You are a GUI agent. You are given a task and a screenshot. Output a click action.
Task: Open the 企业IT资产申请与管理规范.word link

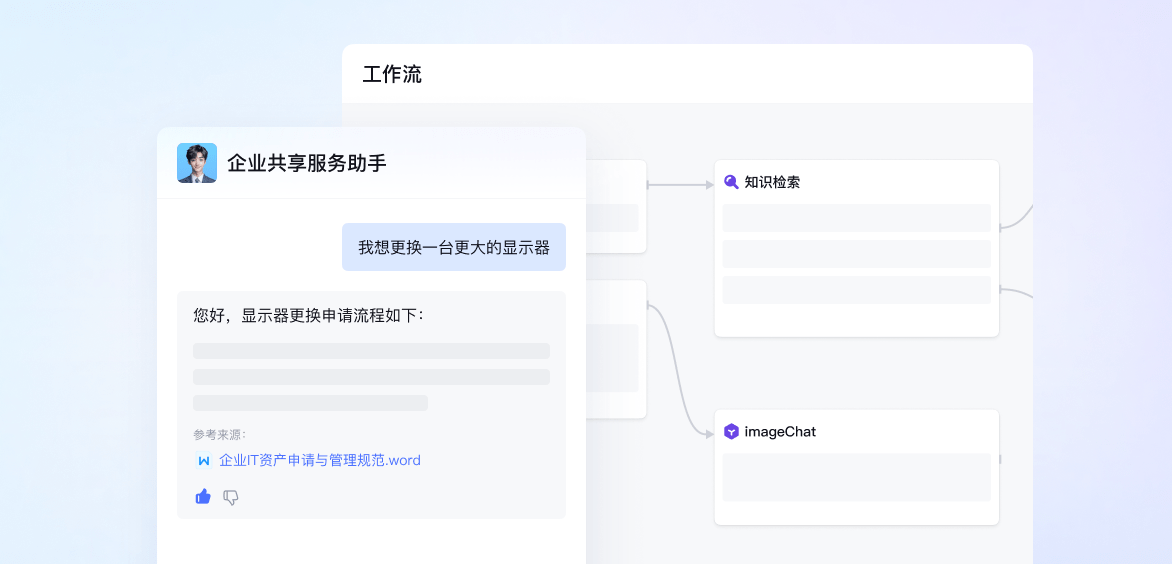tap(319, 461)
